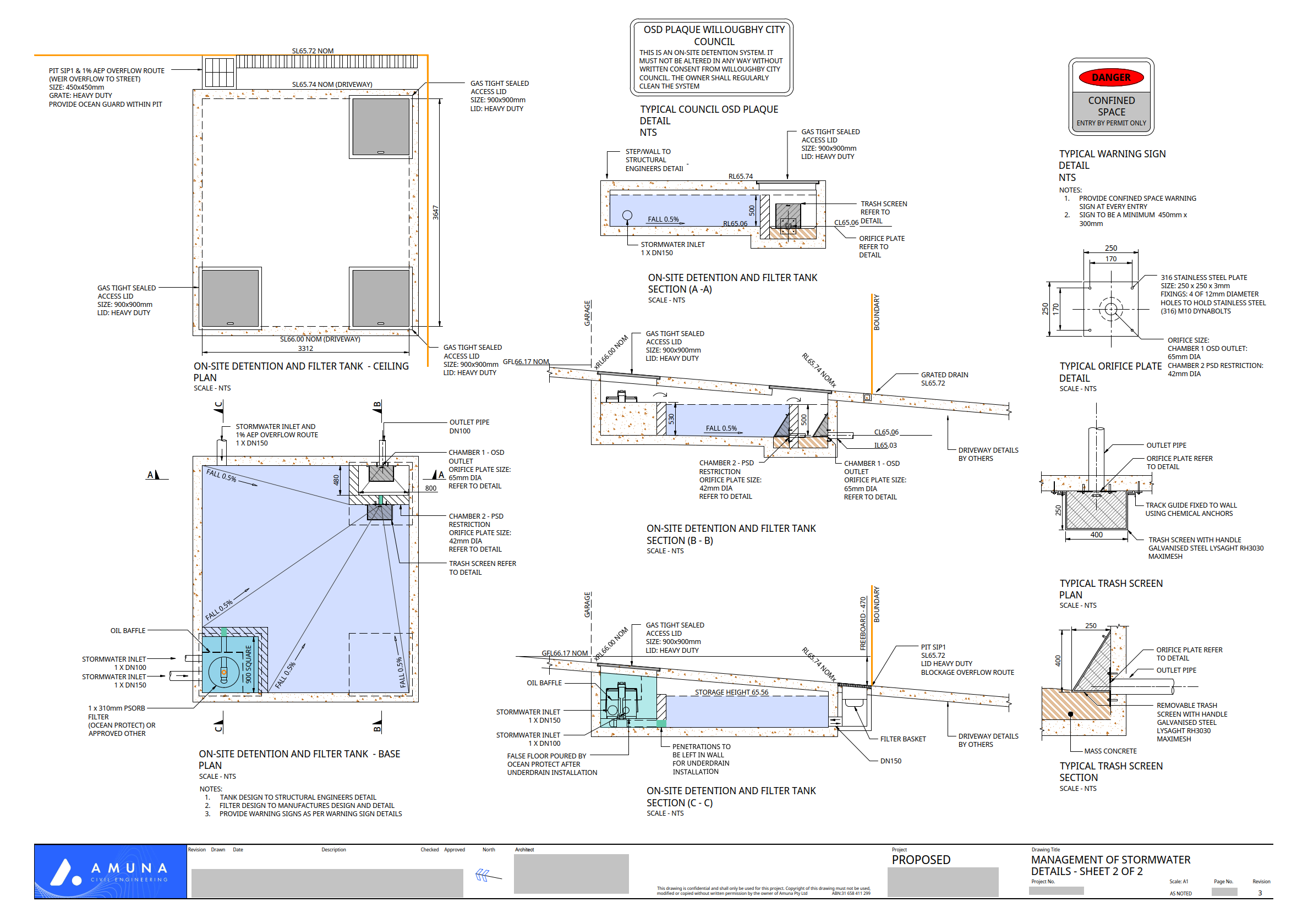Click 'OUTLET PIPE DN100' label
1308x924 pixels.
(469, 426)
